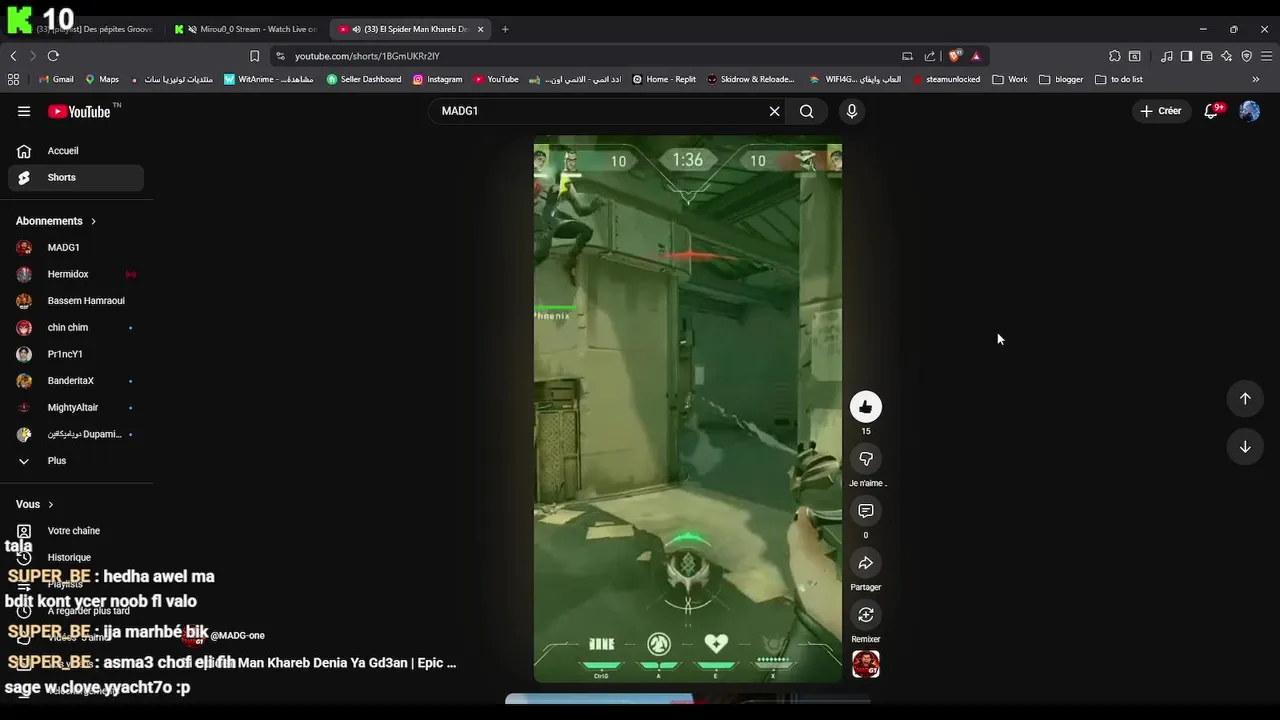This screenshot has width=1280, height=720.
Task: Open the to do list folder
Action: (1119, 79)
